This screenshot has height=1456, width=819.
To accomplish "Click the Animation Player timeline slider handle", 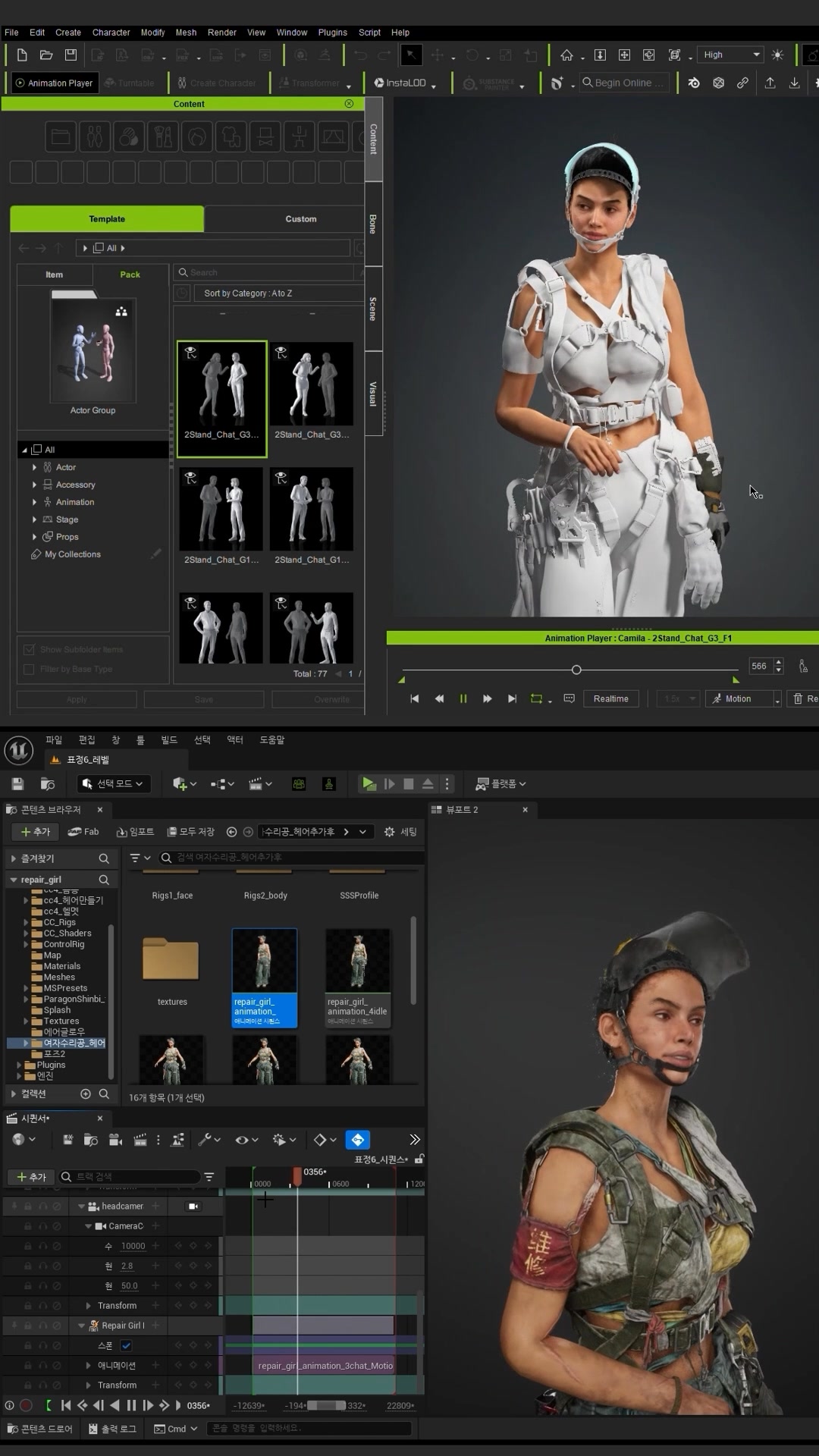I will (x=576, y=670).
